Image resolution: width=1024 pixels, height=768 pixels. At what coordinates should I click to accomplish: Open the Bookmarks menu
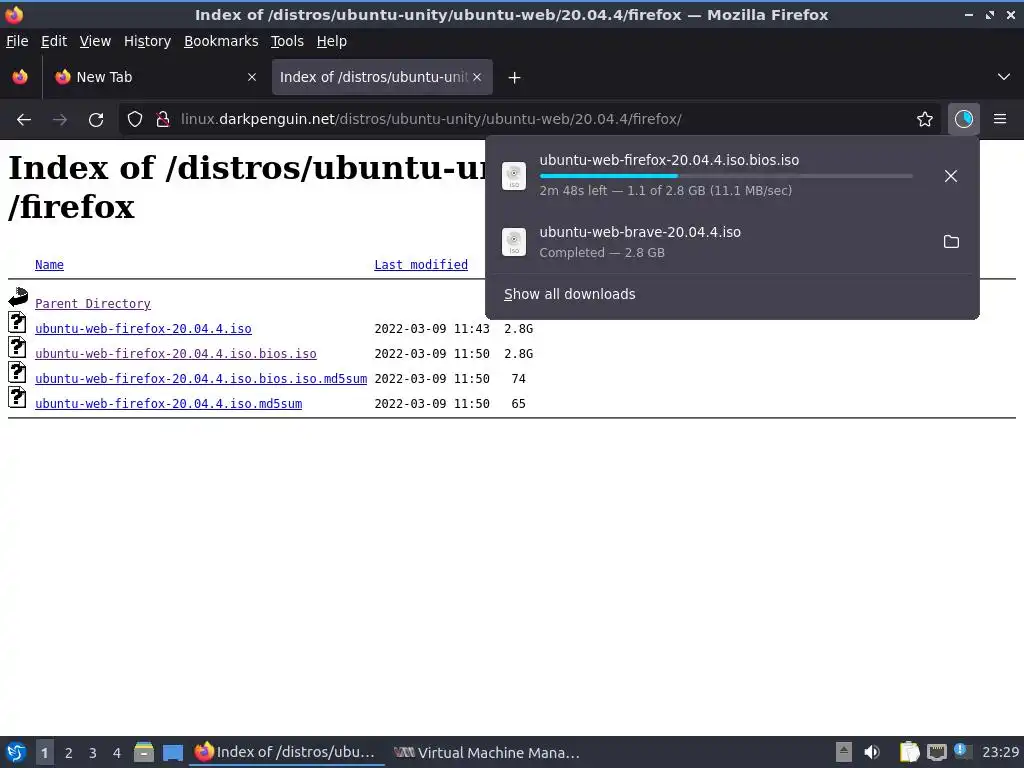pos(221,41)
